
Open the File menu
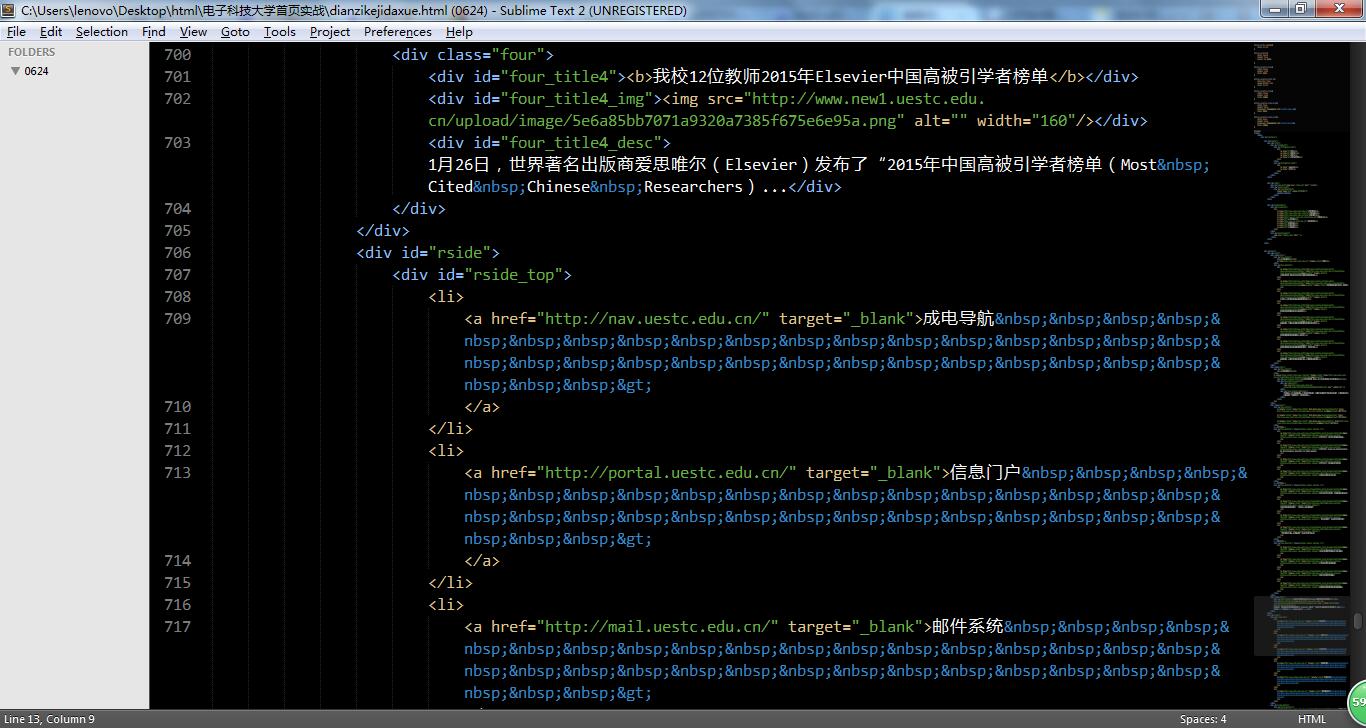pyautogui.click(x=16, y=31)
